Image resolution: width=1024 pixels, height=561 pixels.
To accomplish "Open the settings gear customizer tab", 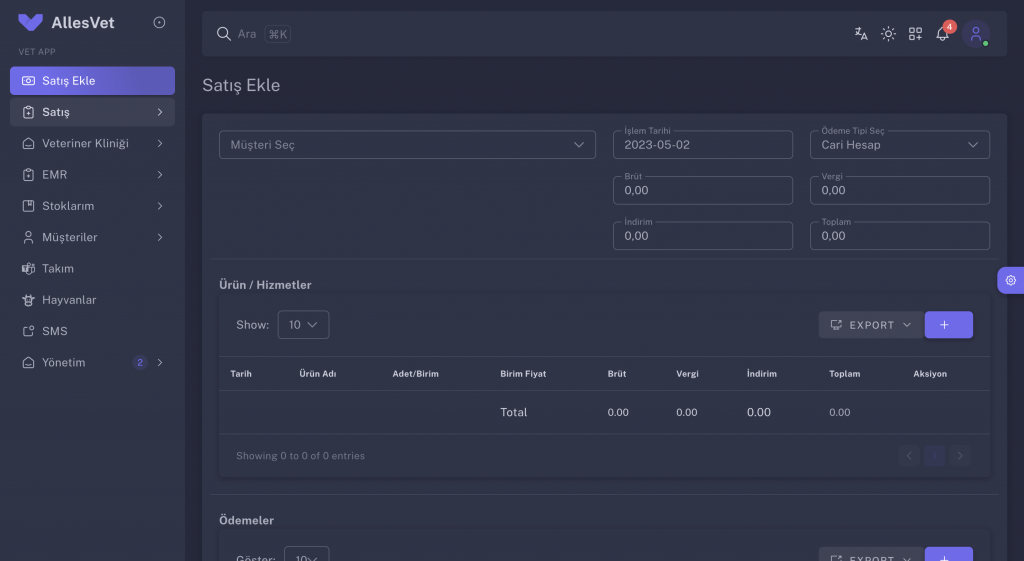I will 1010,280.
